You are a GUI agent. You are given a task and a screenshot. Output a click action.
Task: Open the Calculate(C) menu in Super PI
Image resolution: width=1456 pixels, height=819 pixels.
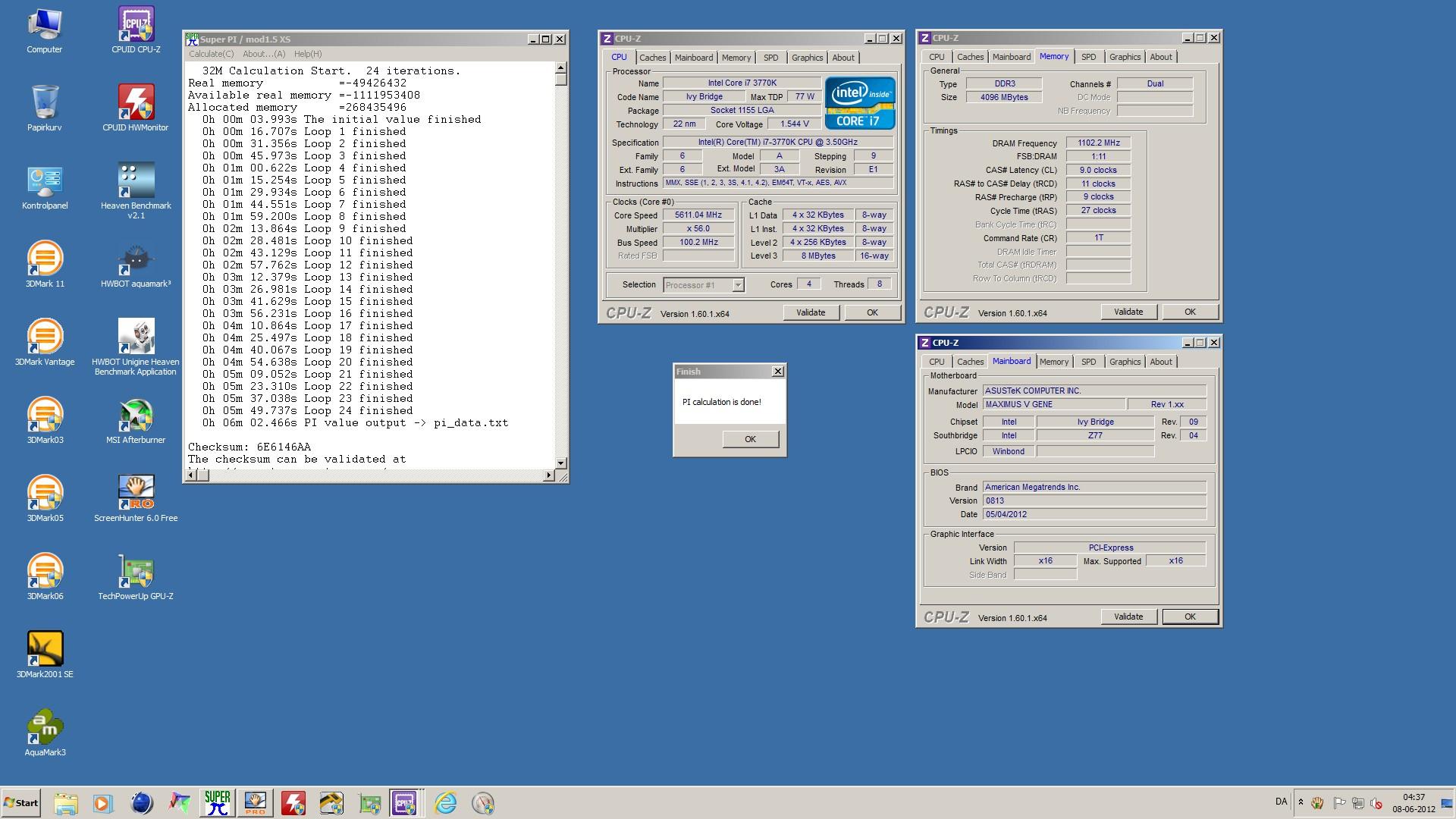click(211, 54)
